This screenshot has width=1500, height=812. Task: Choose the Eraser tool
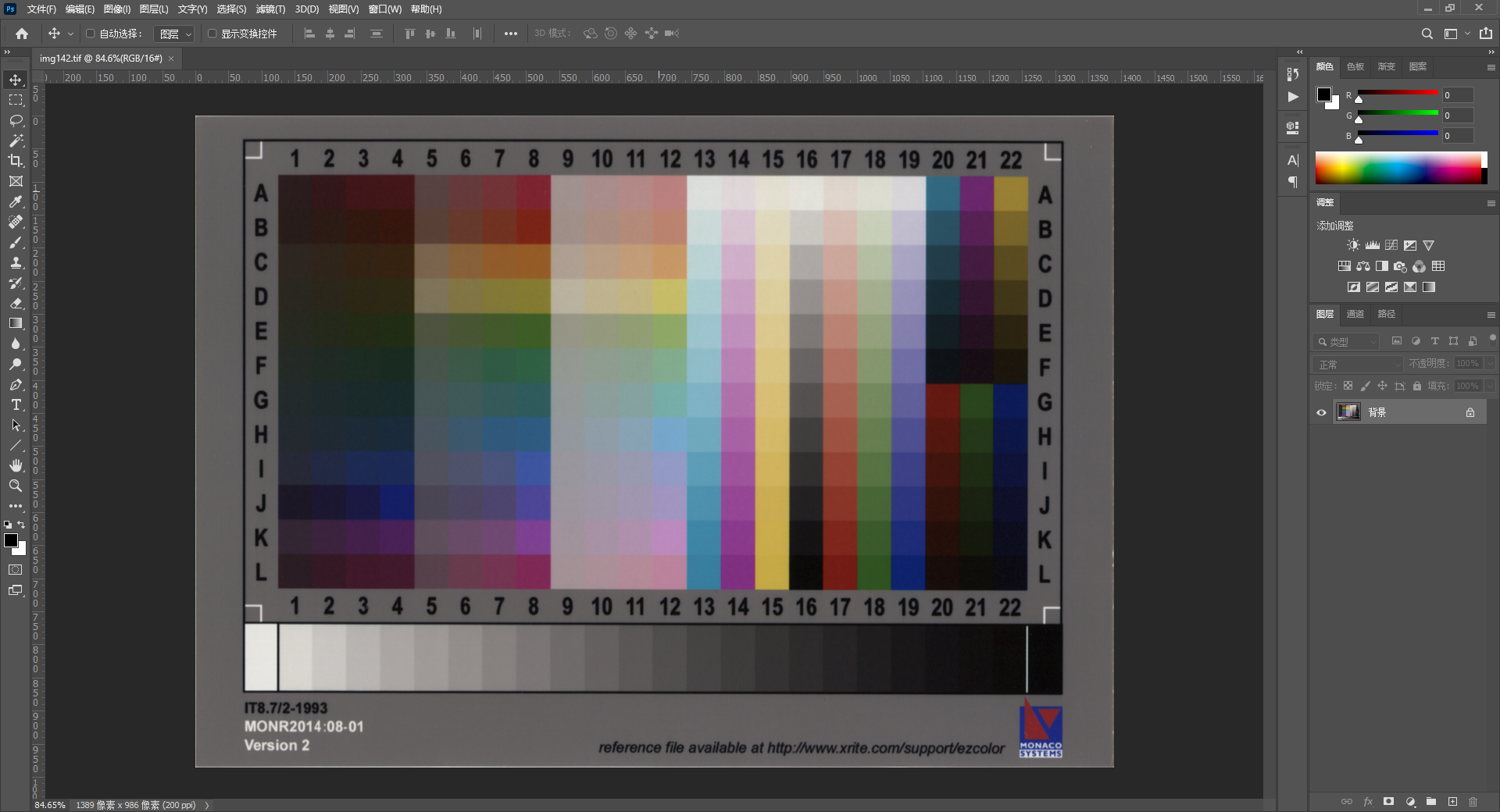click(x=16, y=303)
